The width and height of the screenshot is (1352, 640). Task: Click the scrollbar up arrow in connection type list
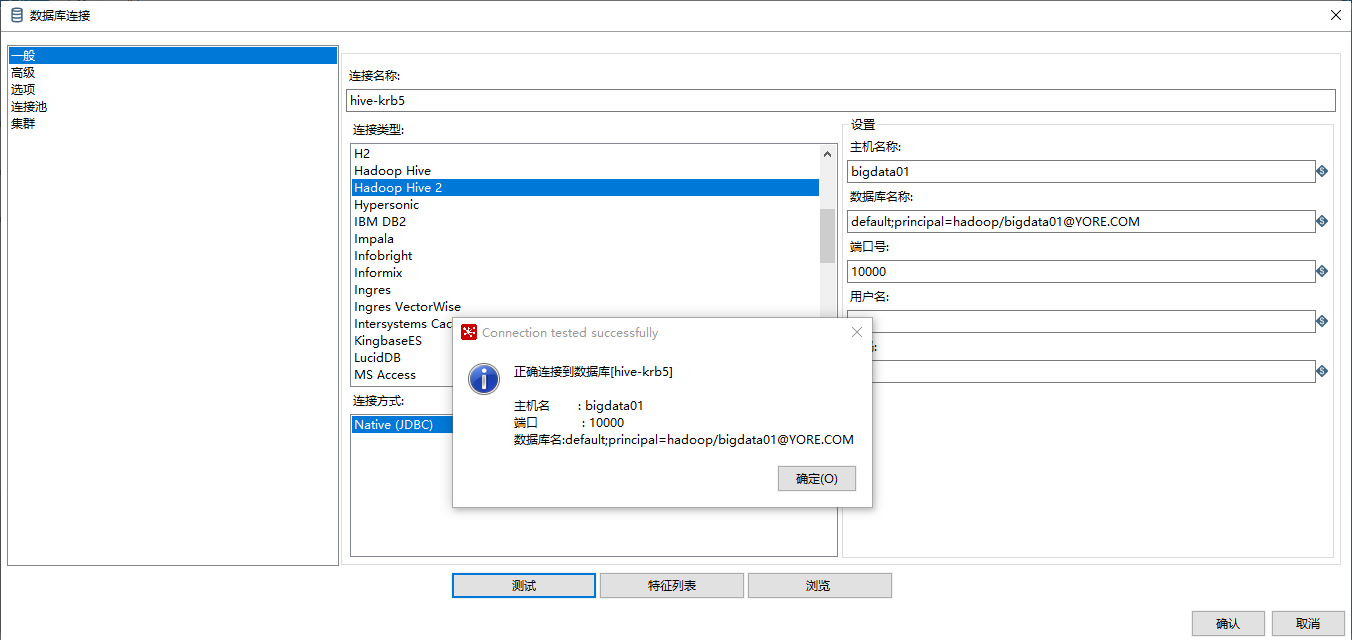click(x=828, y=153)
